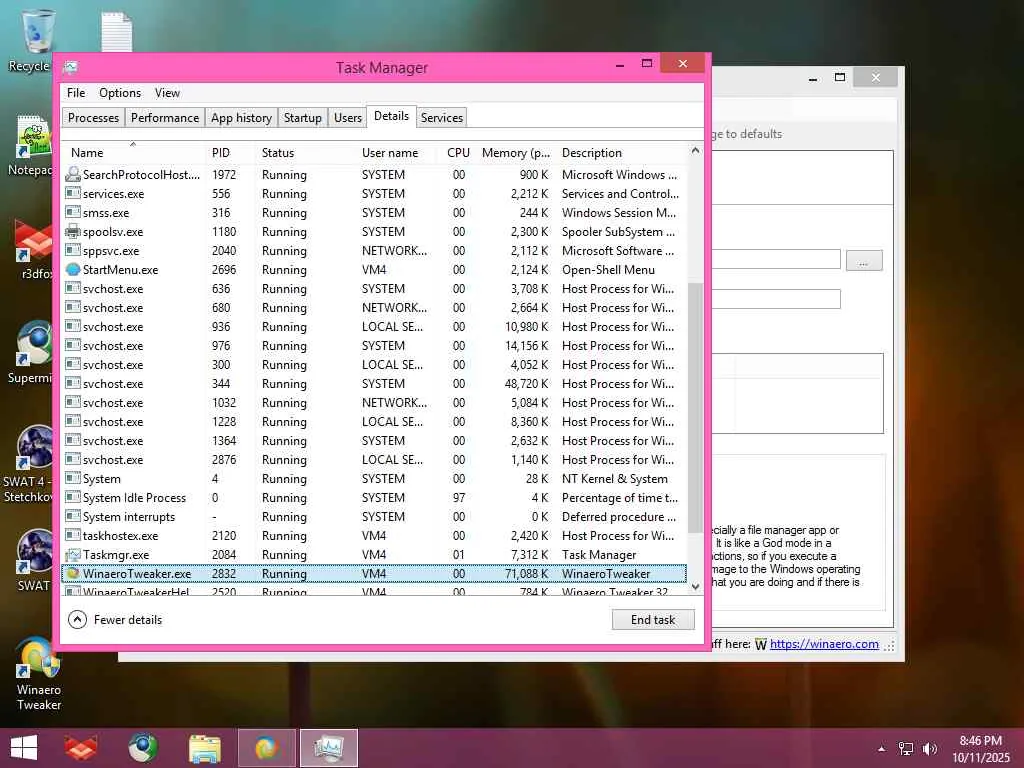The height and width of the screenshot is (768, 1024).
Task: Open Supermium from the taskbar
Action: pos(142,748)
